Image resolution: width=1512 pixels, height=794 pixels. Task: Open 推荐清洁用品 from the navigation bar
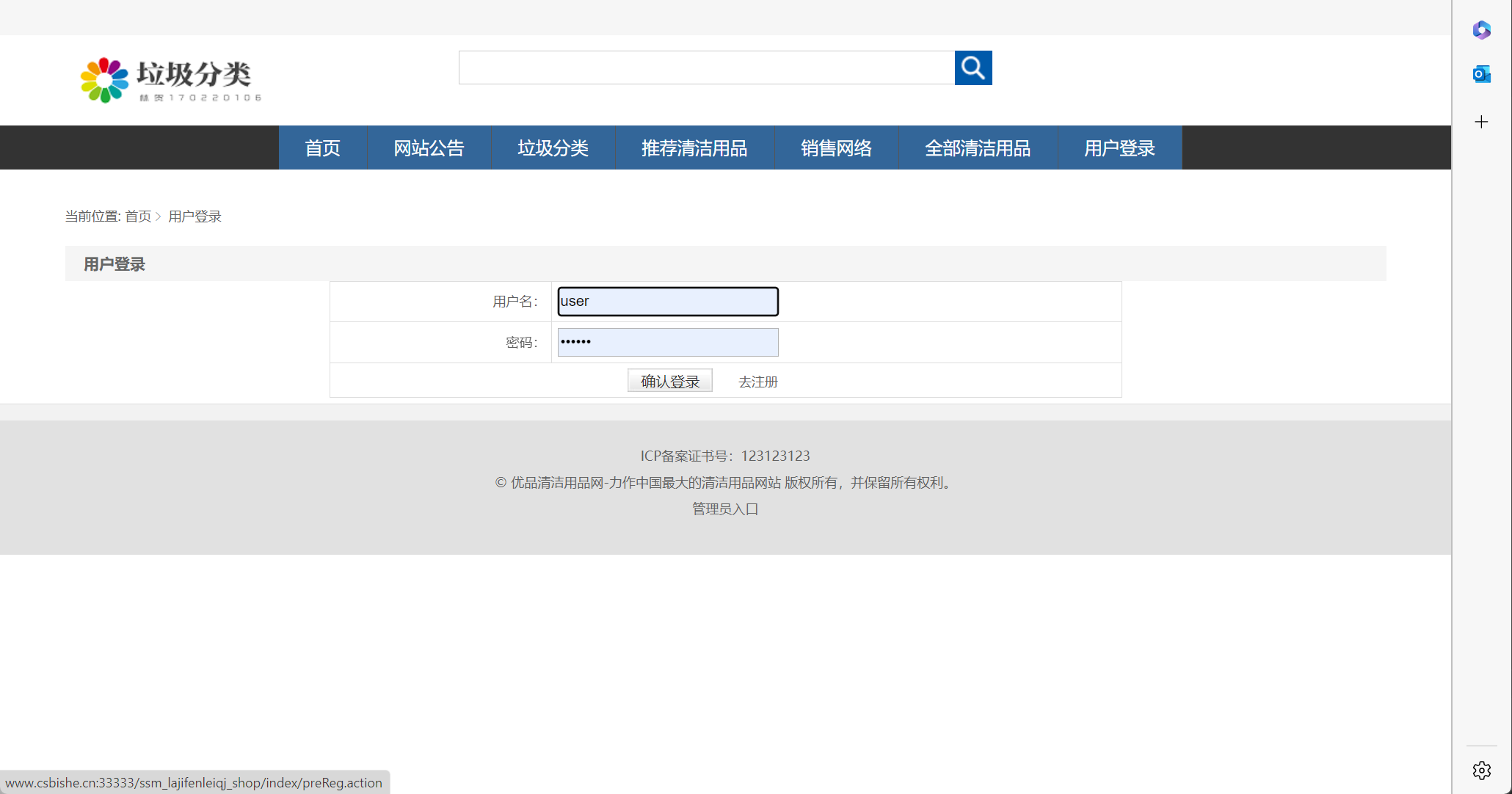tap(694, 147)
